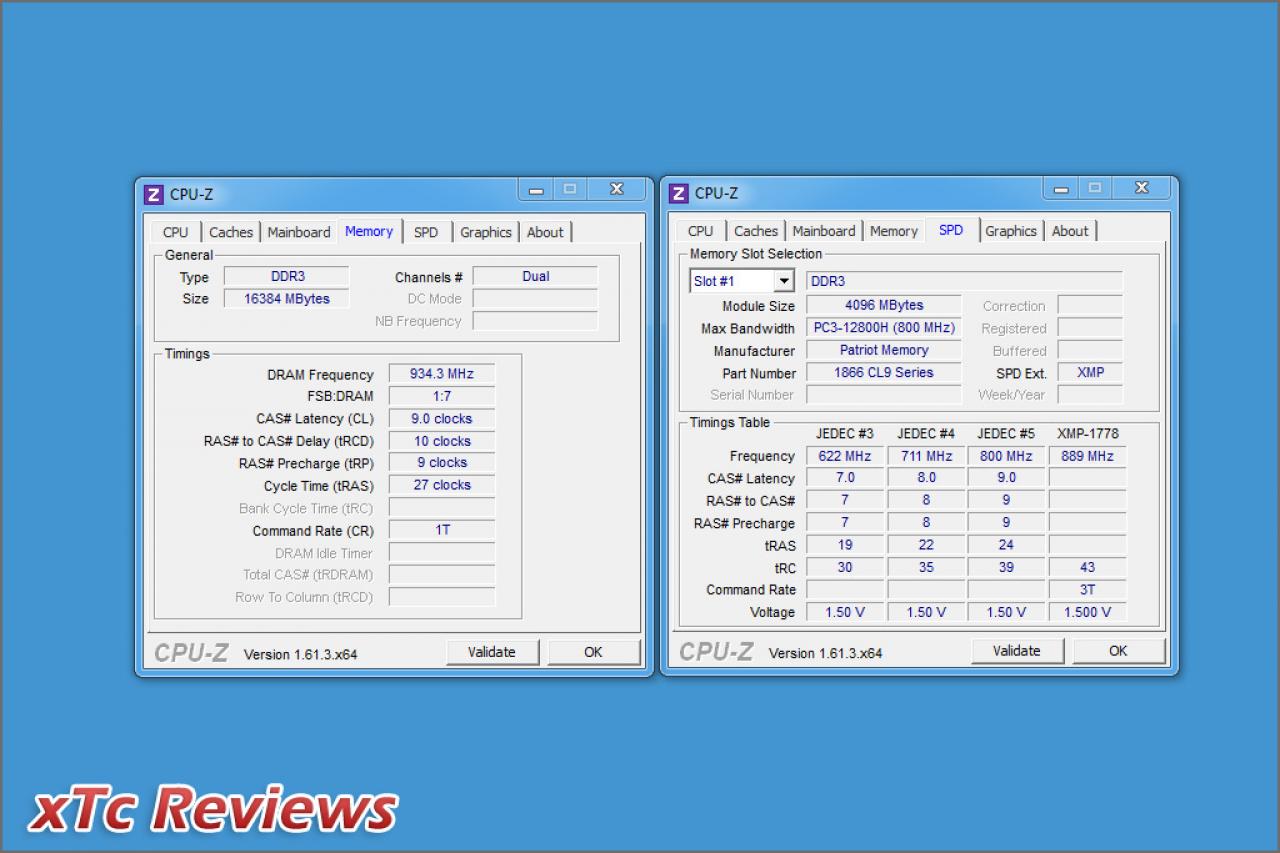
Task: Click the JEDEC #5 tRAS cell 24
Action: 1006,545
